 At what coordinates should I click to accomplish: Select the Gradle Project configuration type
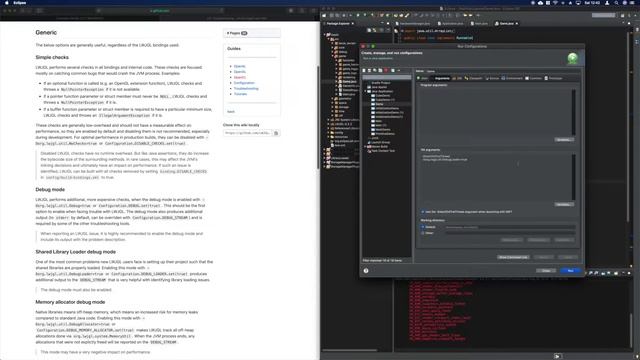point(380,83)
